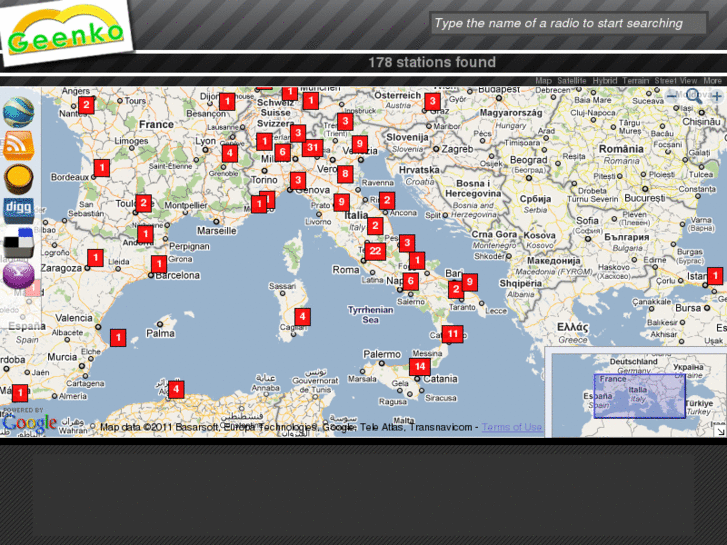Open the RSS feed icon

[x=19, y=145]
